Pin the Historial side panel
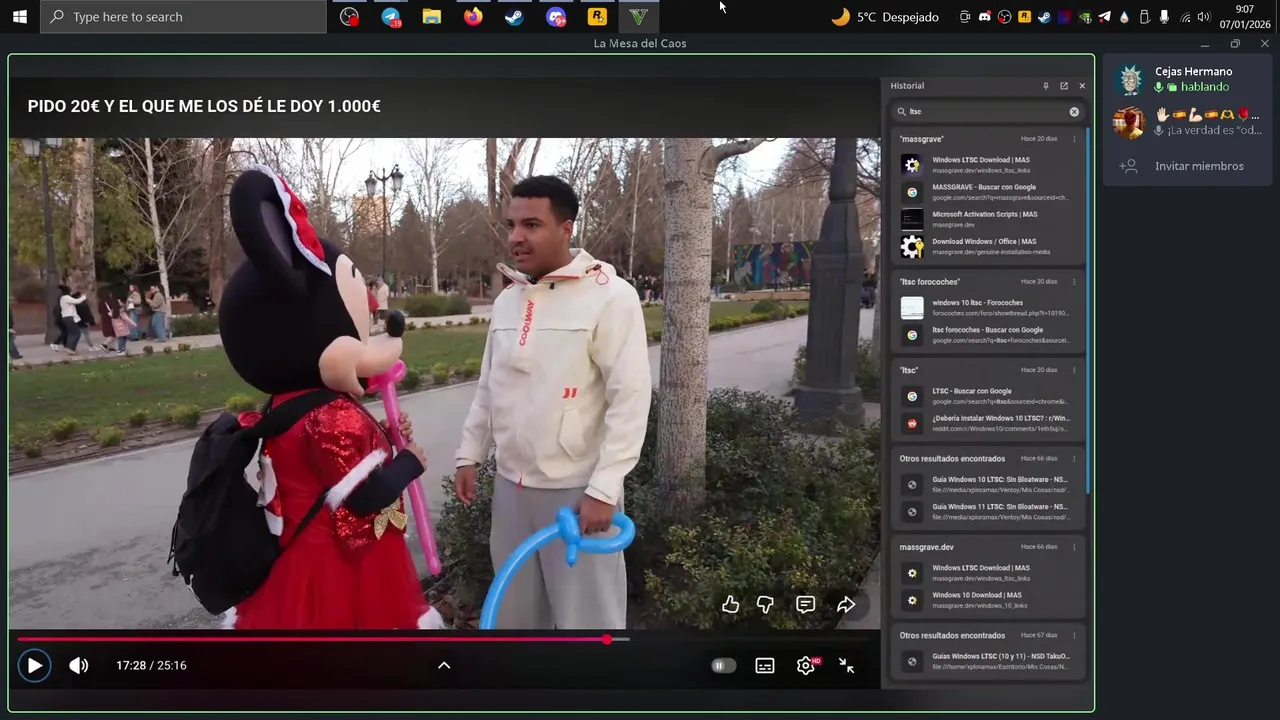Viewport: 1280px width, 720px height. click(x=1046, y=86)
